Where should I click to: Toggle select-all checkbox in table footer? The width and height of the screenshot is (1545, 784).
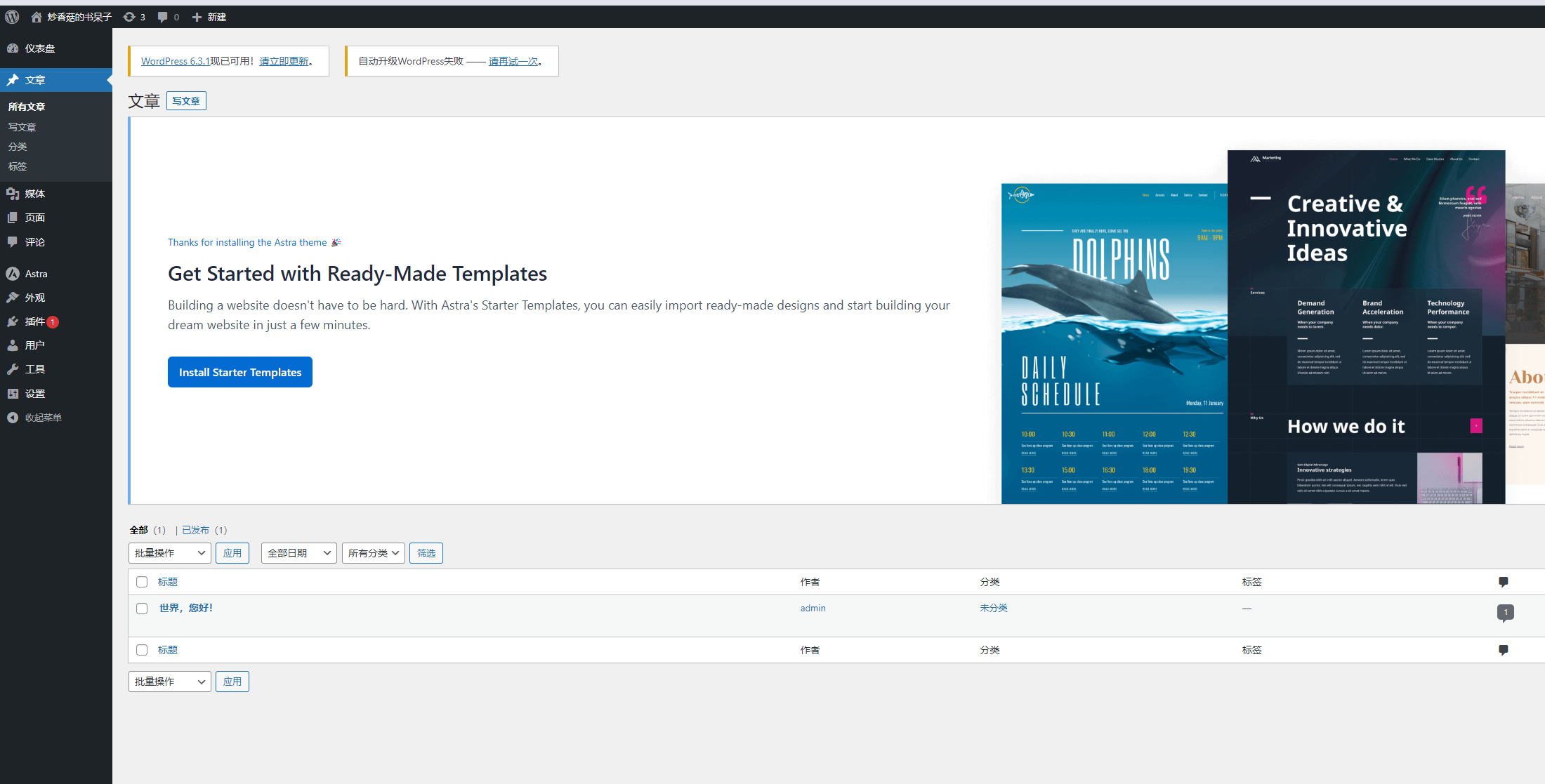142,650
